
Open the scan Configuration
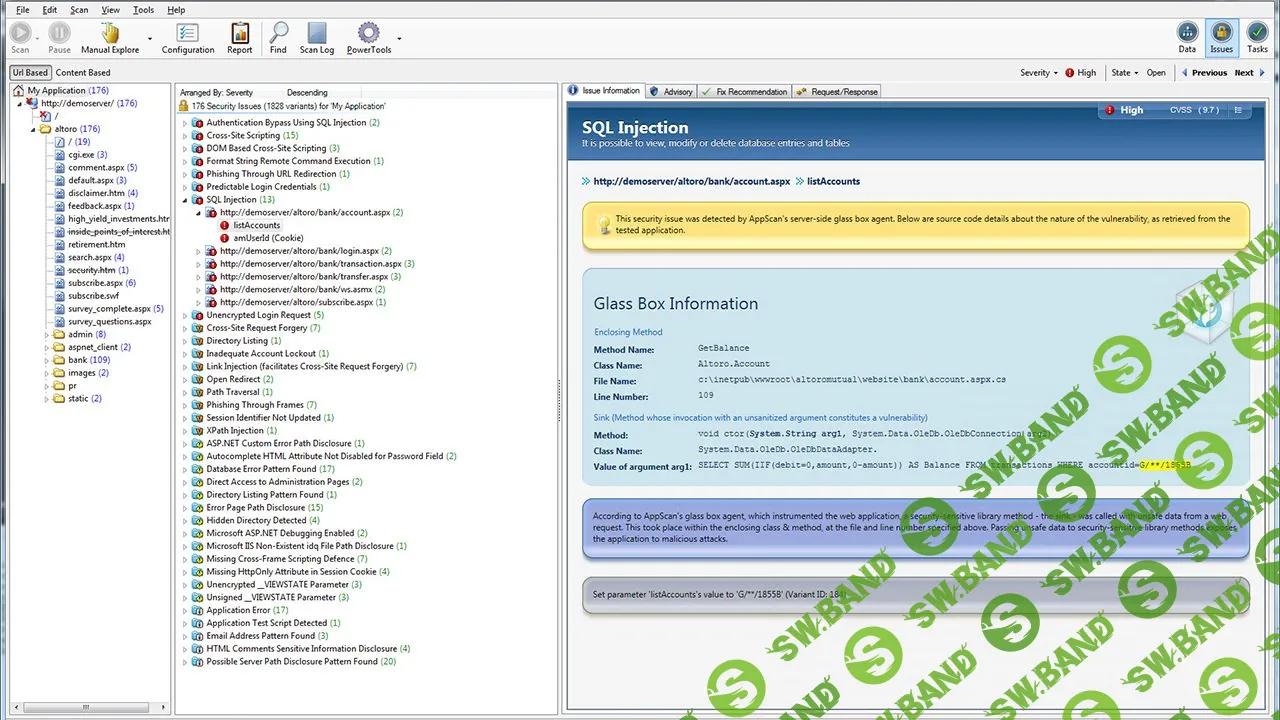coord(187,38)
